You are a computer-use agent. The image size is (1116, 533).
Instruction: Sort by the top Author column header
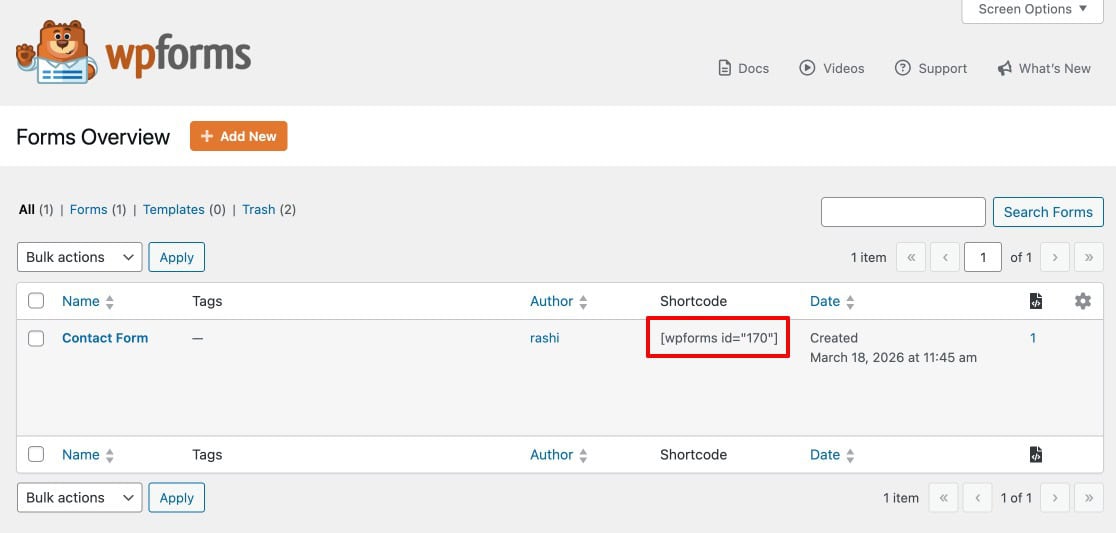[552, 301]
